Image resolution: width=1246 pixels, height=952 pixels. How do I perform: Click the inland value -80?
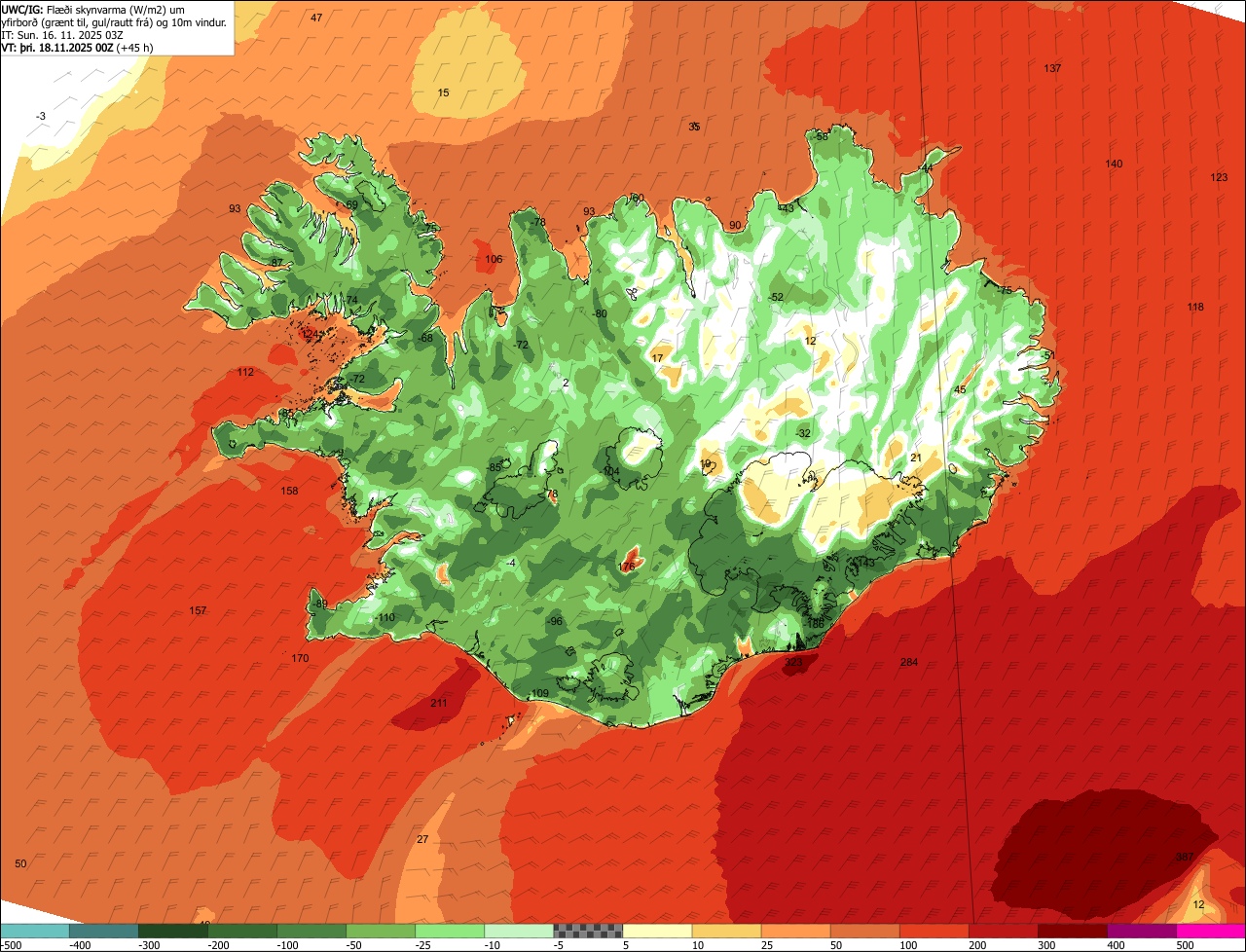tap(600, 313)
